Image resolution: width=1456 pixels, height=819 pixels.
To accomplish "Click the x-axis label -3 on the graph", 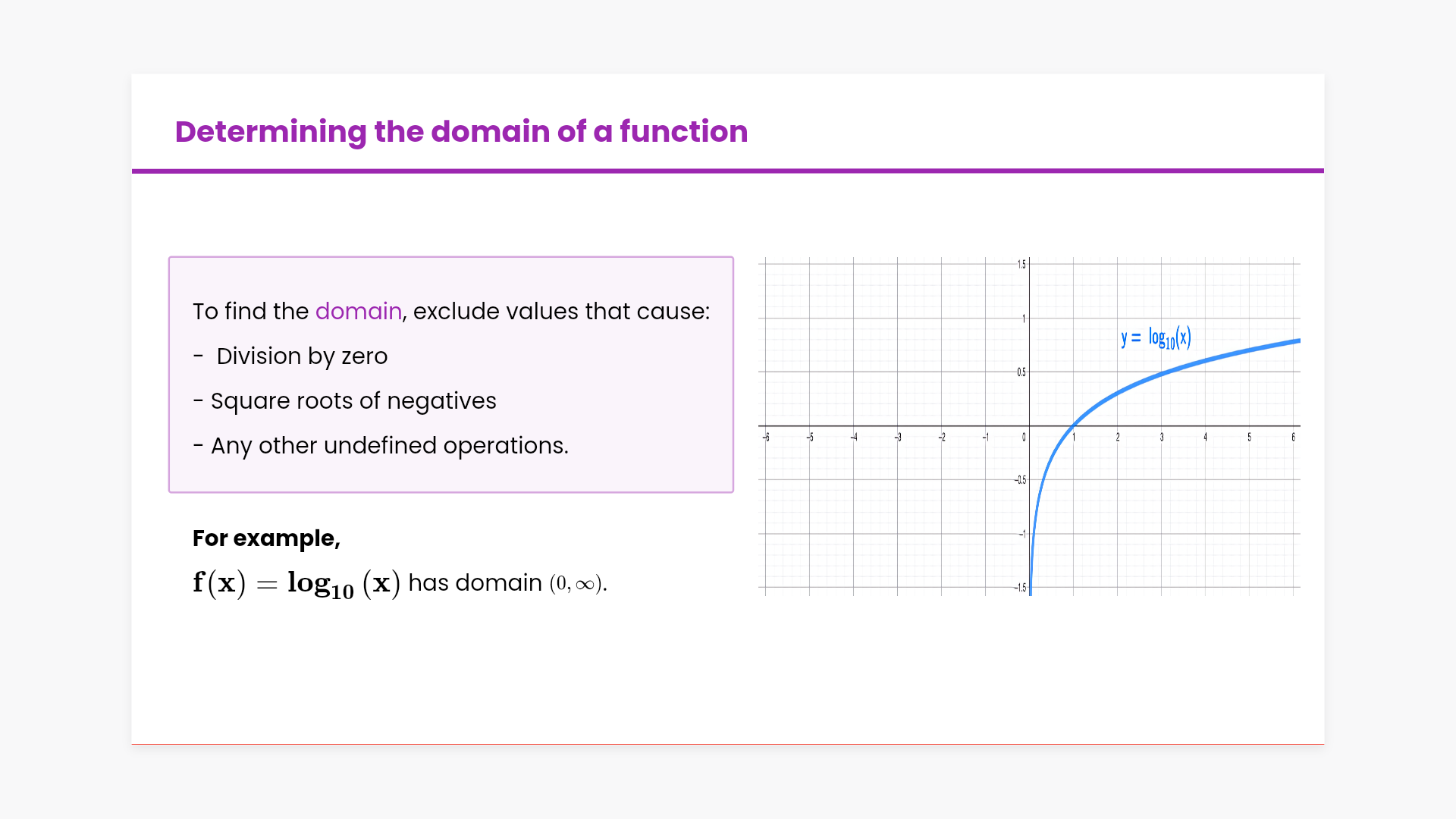I will pyautogui.click(x=898, y=438).
